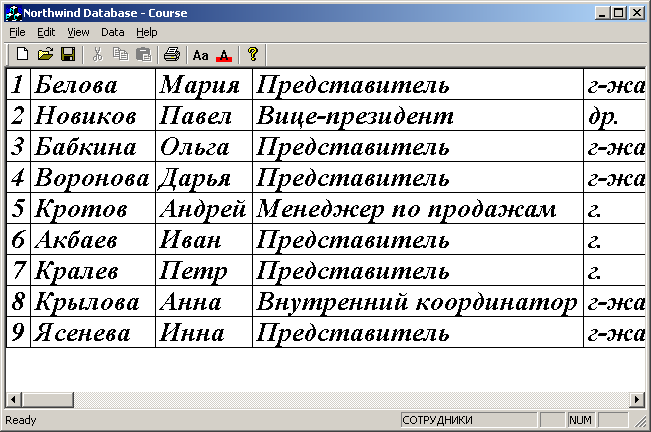The width and height of the screenshot is (651, 432).
Task: Minimize the Northwind Database window
Action: click(x=601, y=13)
